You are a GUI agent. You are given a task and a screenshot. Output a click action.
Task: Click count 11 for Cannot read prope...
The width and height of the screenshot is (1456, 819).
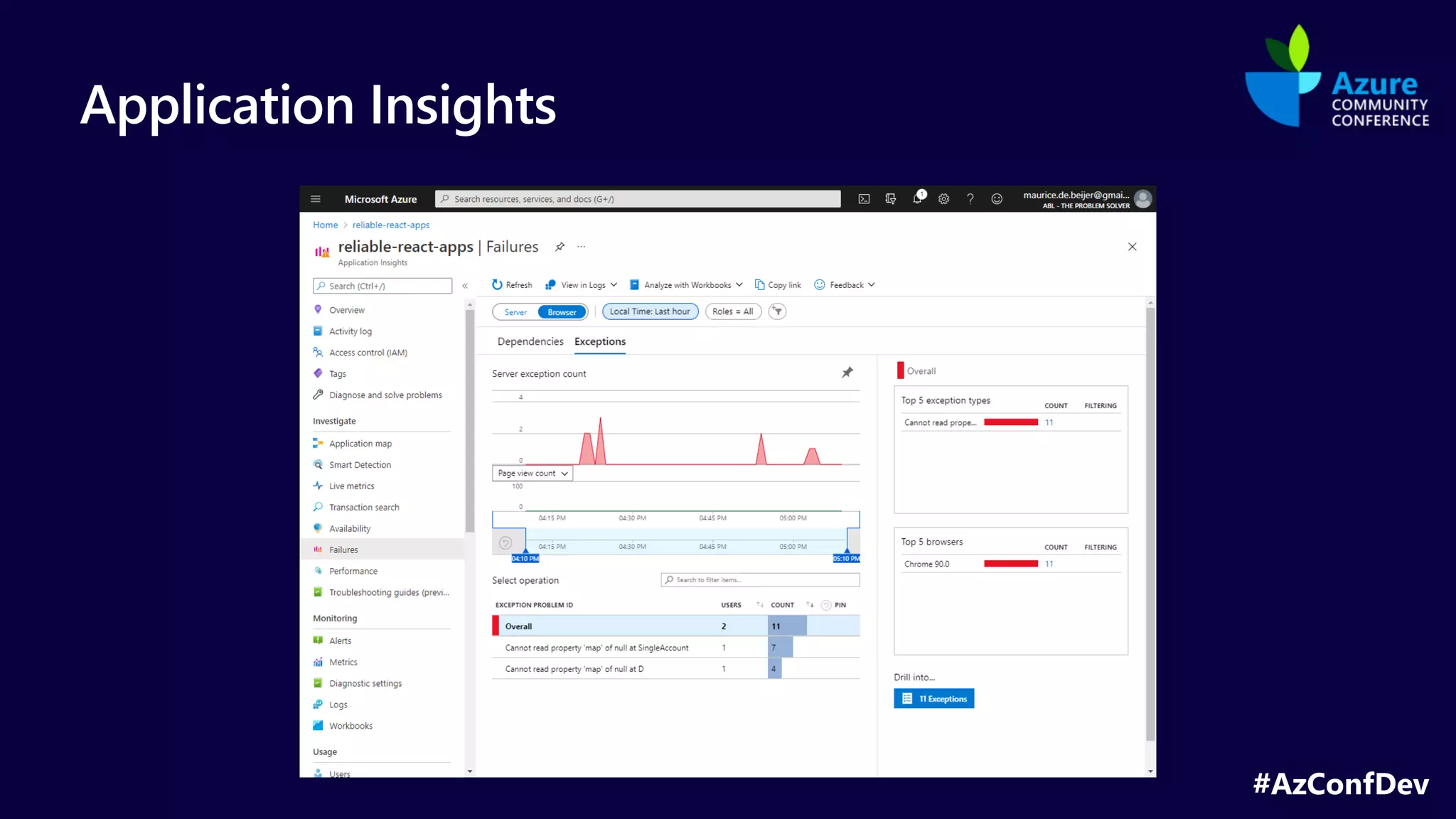click(1049, 422)
